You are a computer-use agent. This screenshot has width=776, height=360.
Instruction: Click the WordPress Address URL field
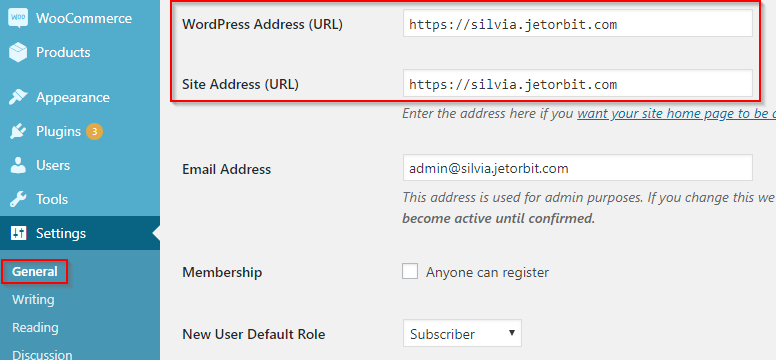click(578, 23)
